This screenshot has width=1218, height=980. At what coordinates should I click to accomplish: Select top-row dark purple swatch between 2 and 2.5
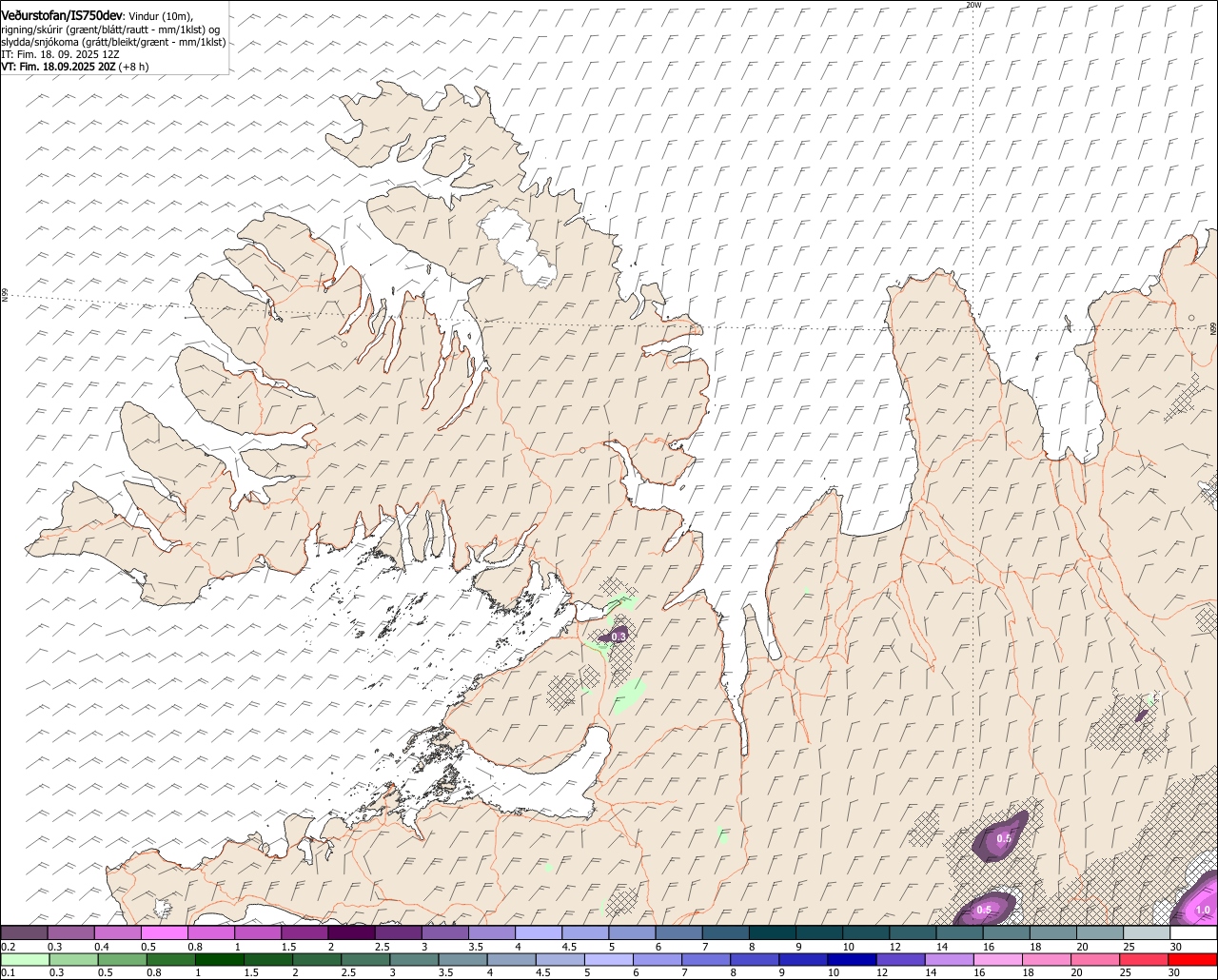(x=351, y=932)
